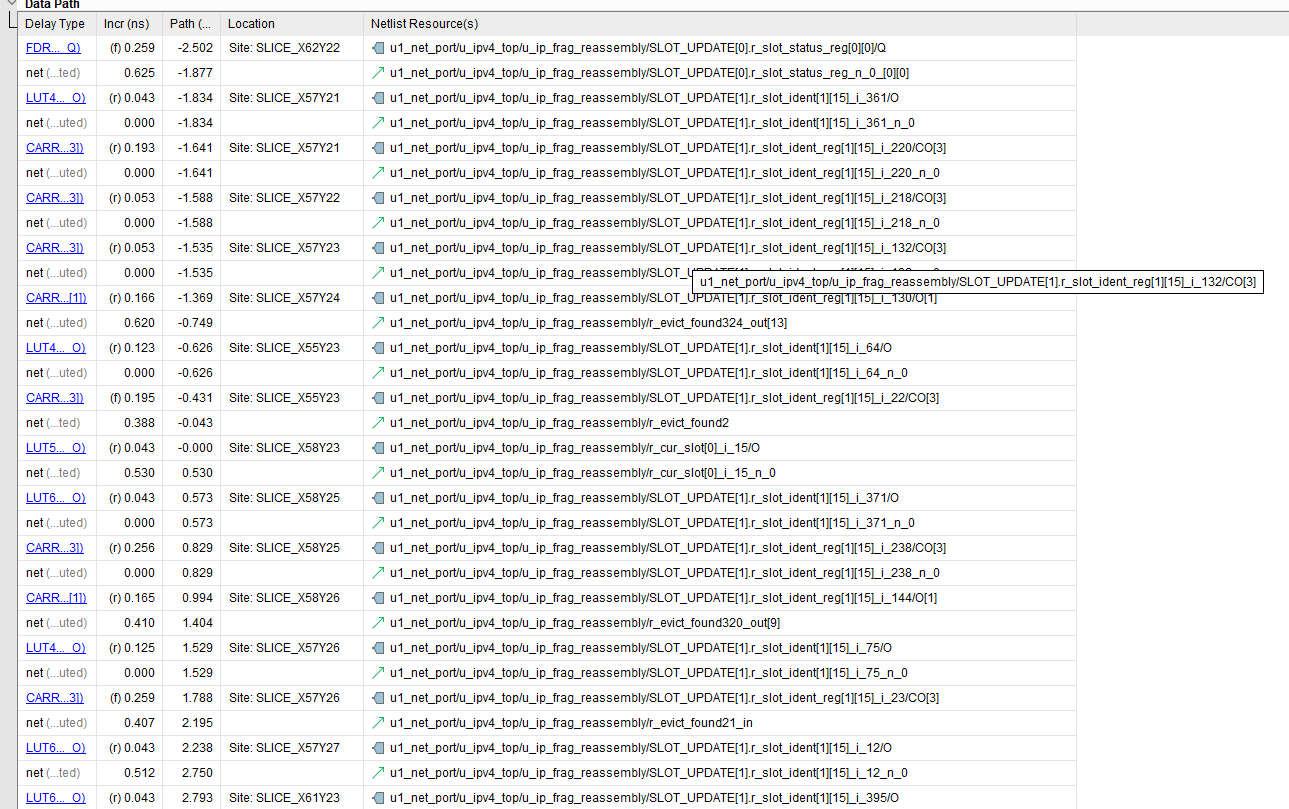Click net arrow icon beside r_evict_found21_in
The width and height of the screenshot is (1289, 809).
pyautogui.click(x=377, y=723)
